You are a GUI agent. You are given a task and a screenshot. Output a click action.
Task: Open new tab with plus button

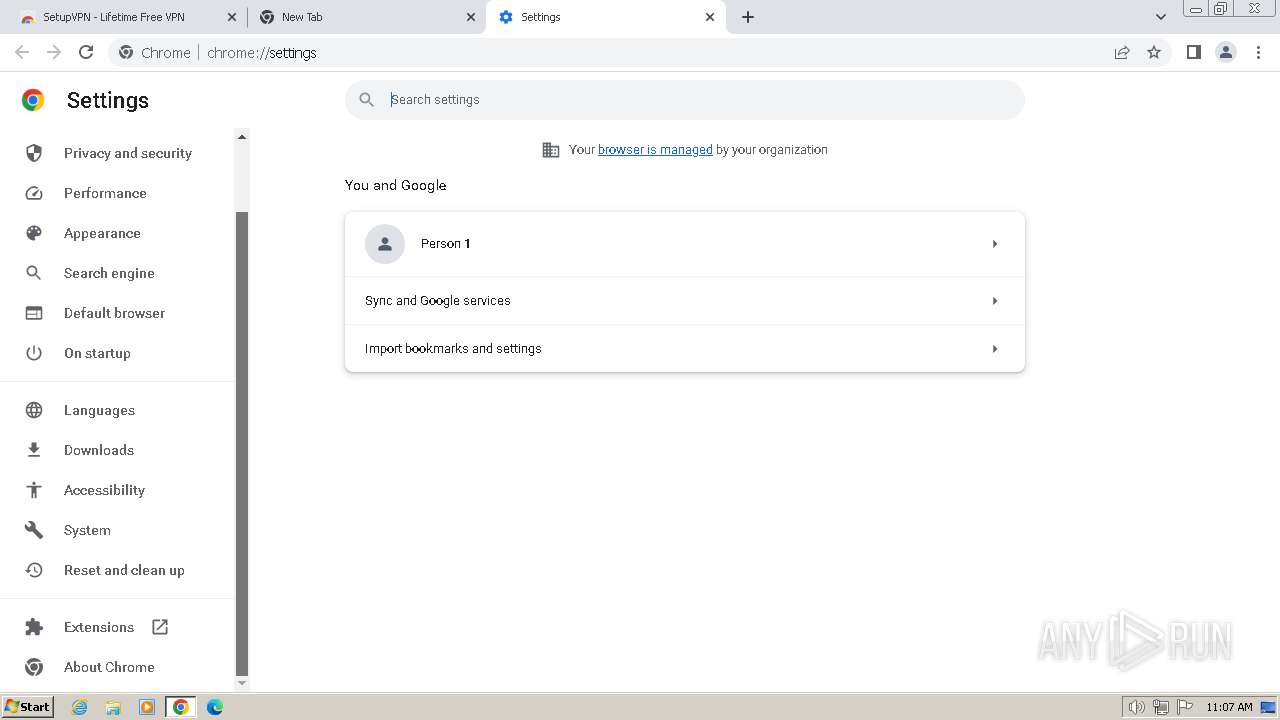(x=748, y=17)
